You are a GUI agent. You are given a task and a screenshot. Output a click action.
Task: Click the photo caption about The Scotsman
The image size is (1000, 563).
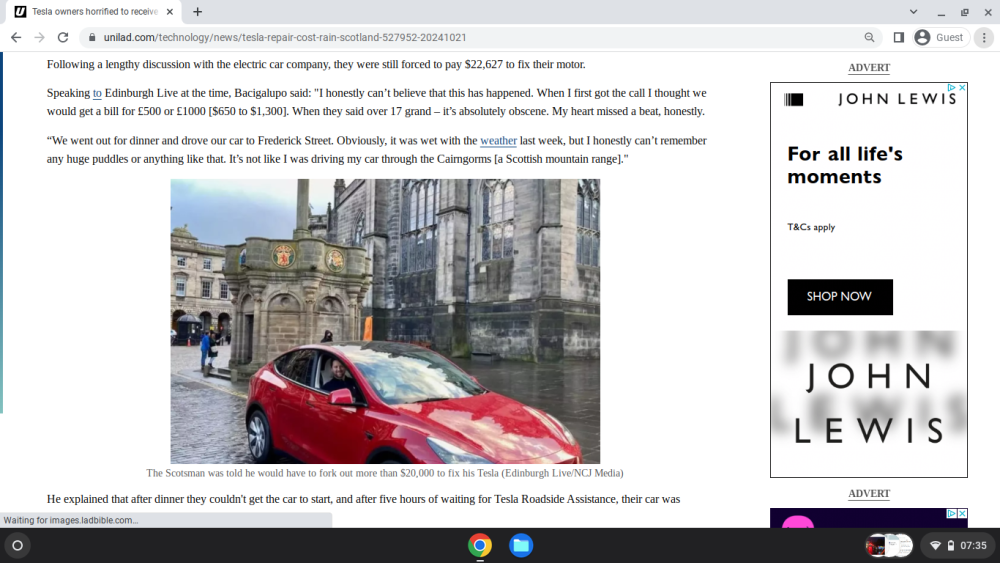[x=385, y=473]
